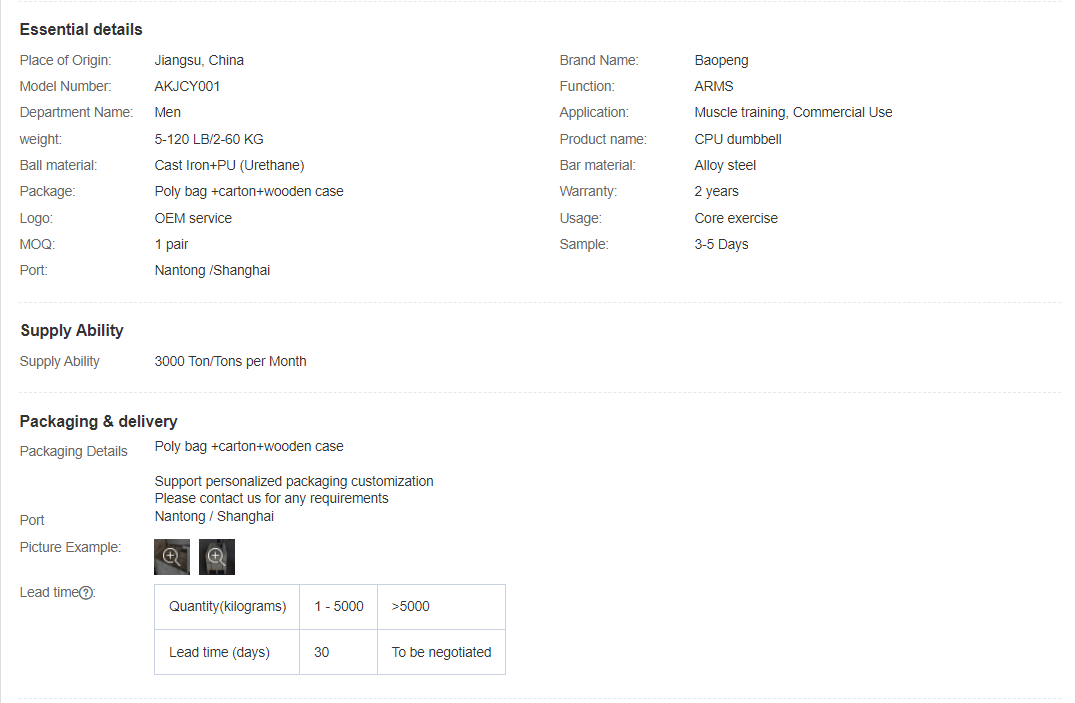Click the Packaging & delivery heading

(x=99, y=422)
